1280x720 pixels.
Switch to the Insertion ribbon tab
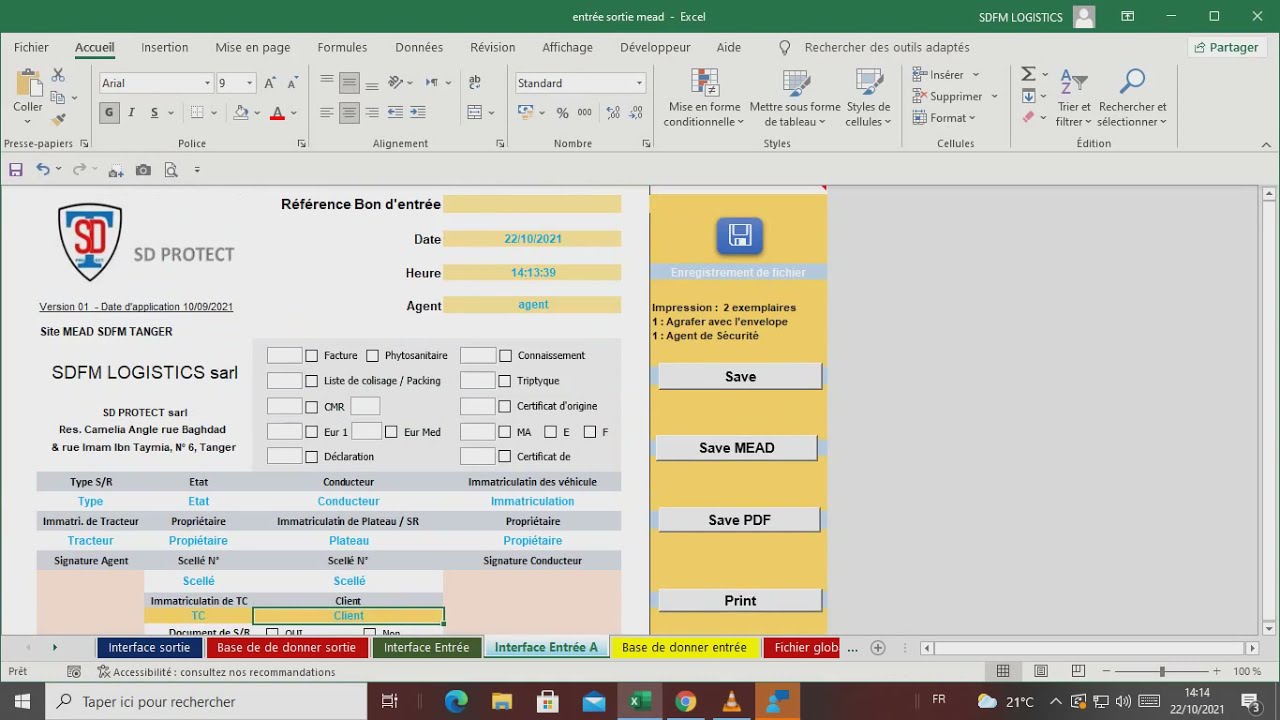165,47
